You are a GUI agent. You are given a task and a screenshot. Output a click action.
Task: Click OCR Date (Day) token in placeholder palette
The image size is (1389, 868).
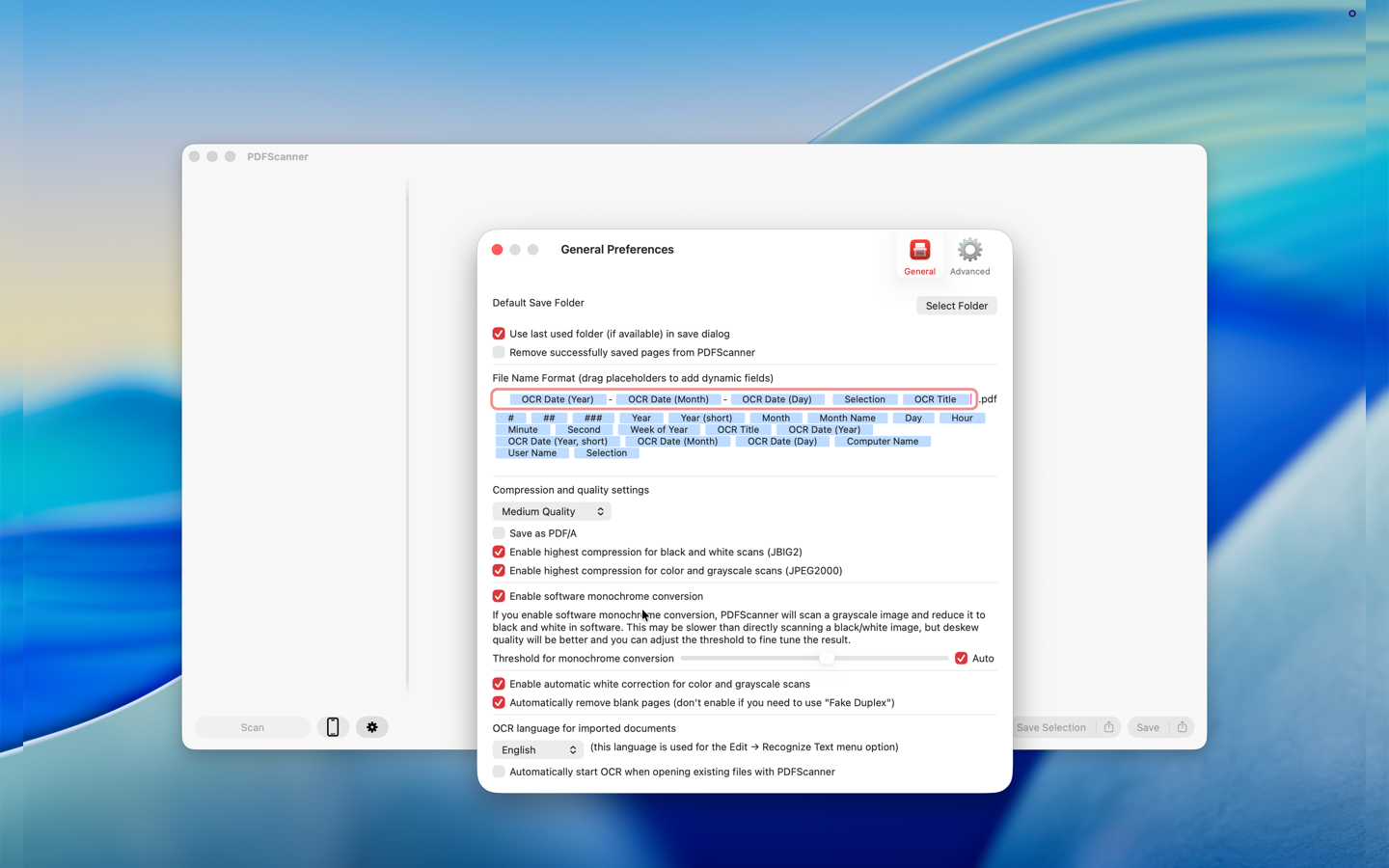(782, 442)
